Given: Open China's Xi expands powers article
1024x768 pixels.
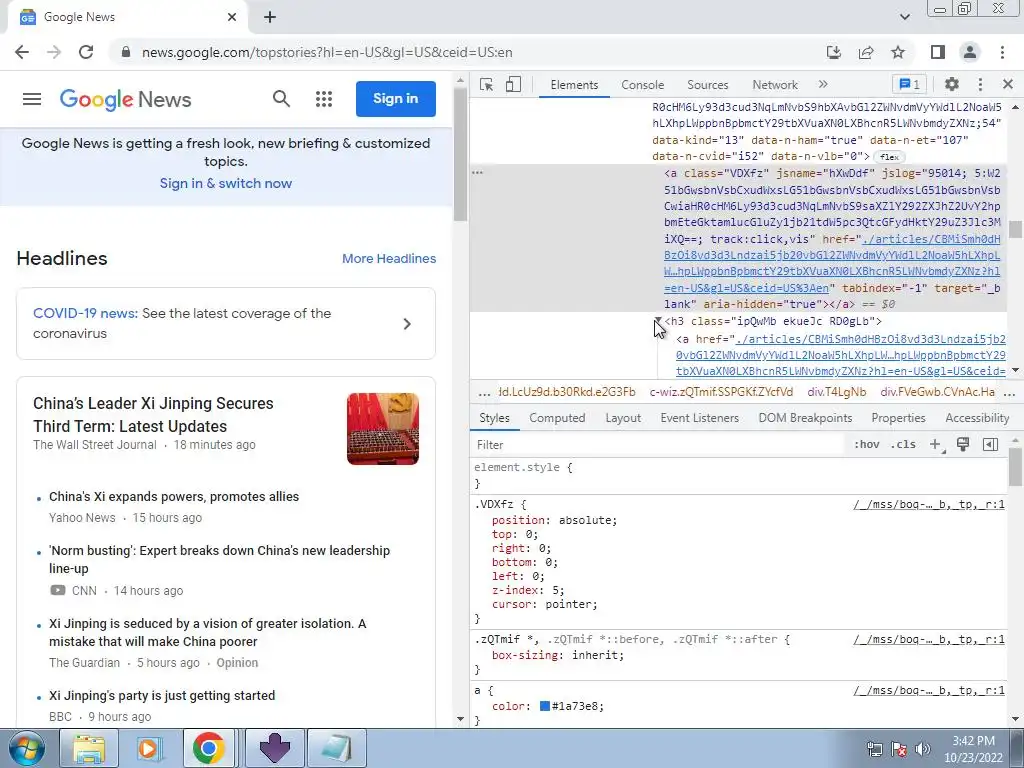Looking at the screenshot, I should [x=174, y=497].
